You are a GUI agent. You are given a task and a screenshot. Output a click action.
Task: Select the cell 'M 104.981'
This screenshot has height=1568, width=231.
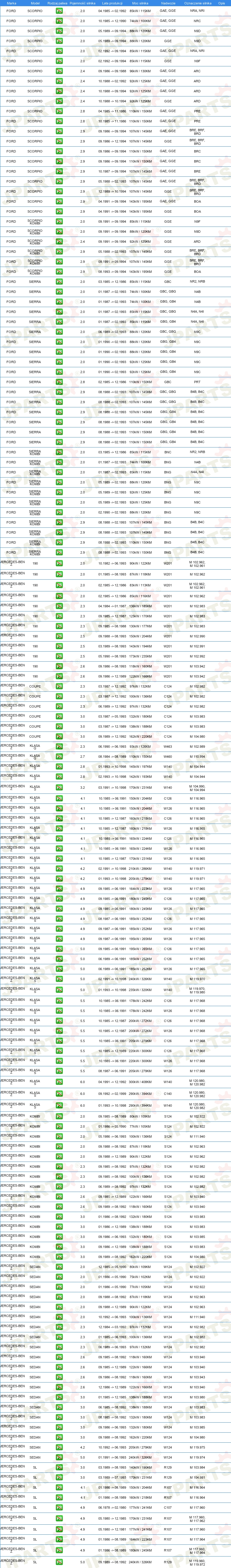pyautogui.click(x=198, y=1477)
